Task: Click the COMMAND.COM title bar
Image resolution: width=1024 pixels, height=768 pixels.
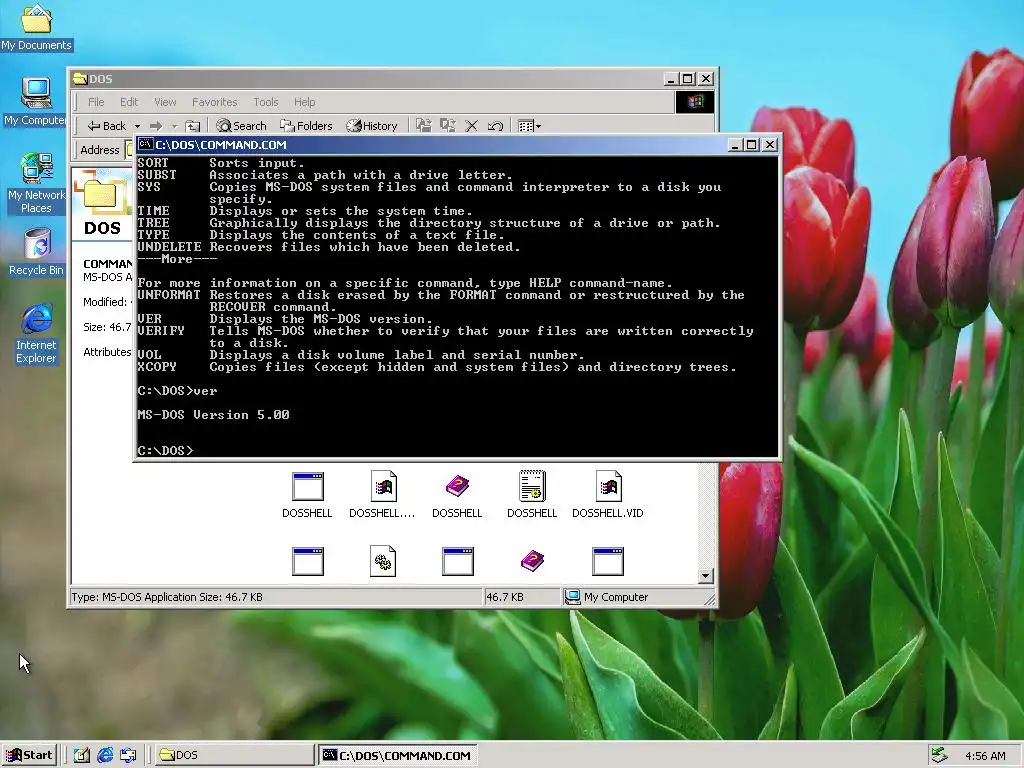Action: (x=457, y=145)
